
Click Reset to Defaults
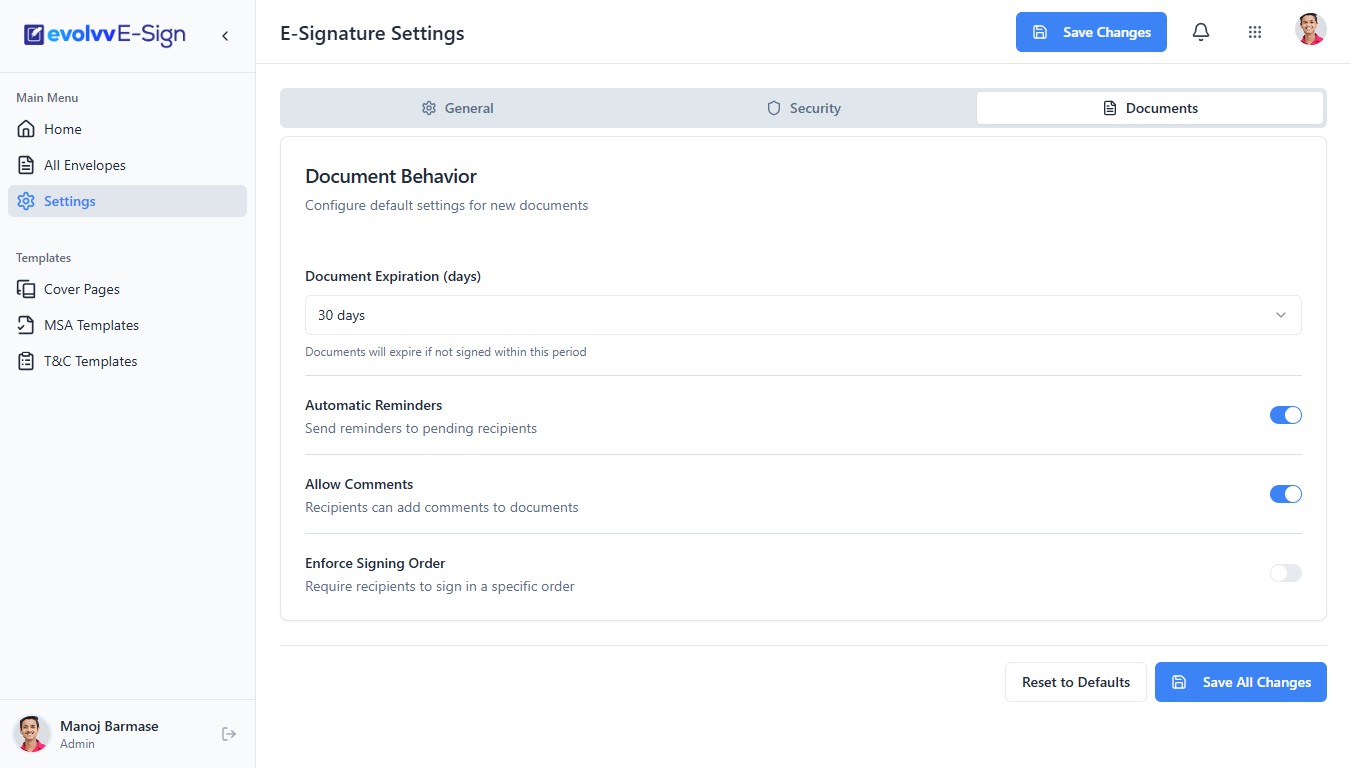pyautogui.click(x=1076, y=682)
